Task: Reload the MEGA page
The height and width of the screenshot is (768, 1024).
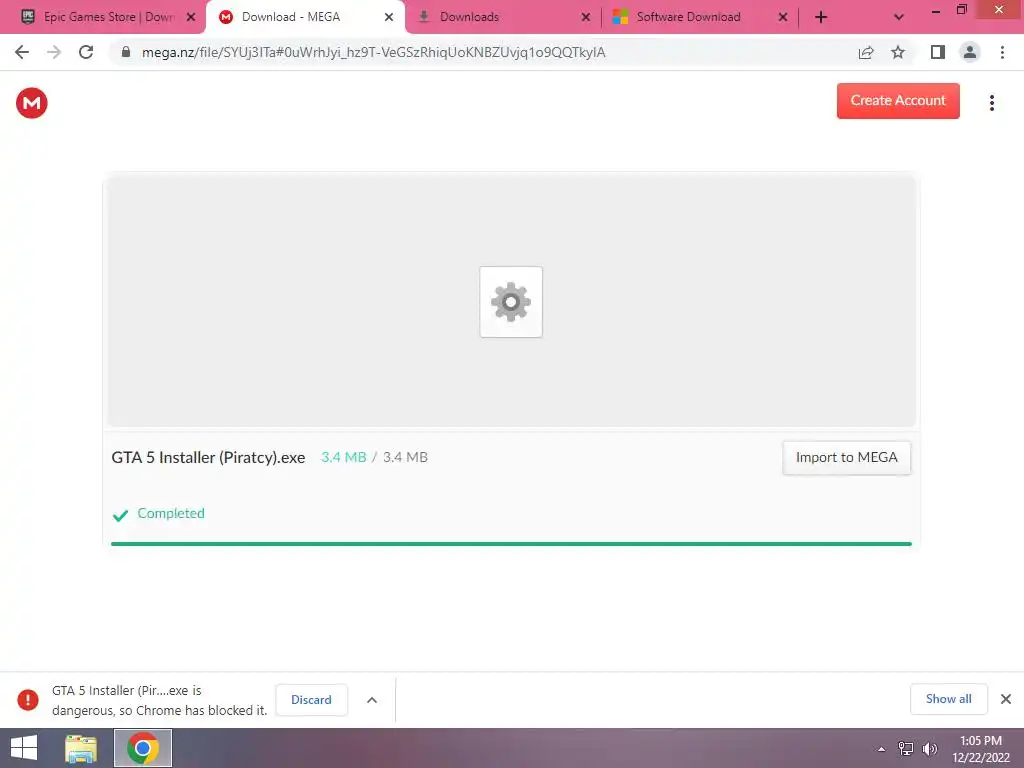Action: coord(86,52)
